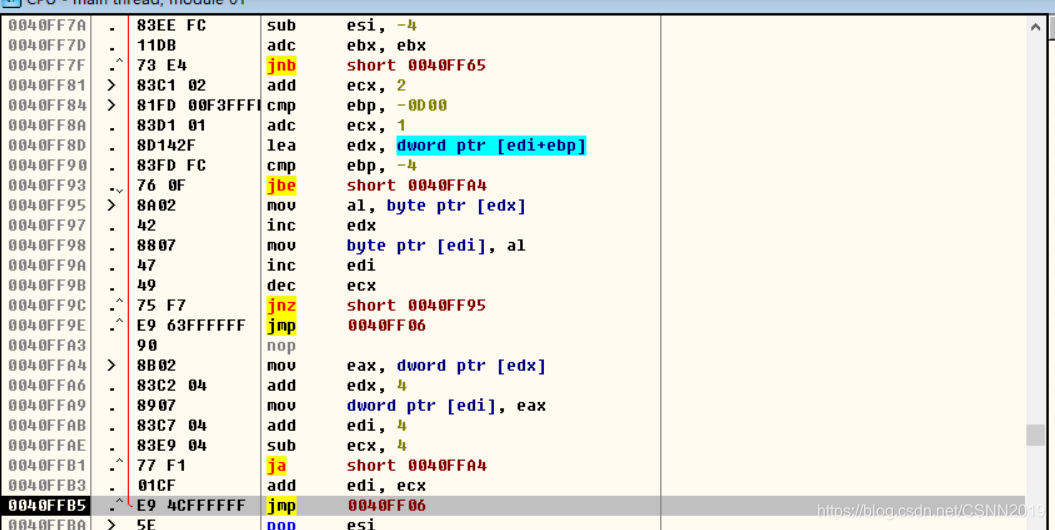Screen dimensions: 1055x530
Task: Click highlighted operand 'dword ptr [edi+ebp]'
Action: pos(491,145)
